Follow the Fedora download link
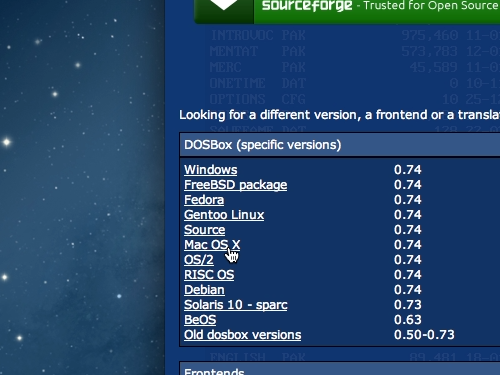Viewport: 500px width, 375px height. coord(204,200)
